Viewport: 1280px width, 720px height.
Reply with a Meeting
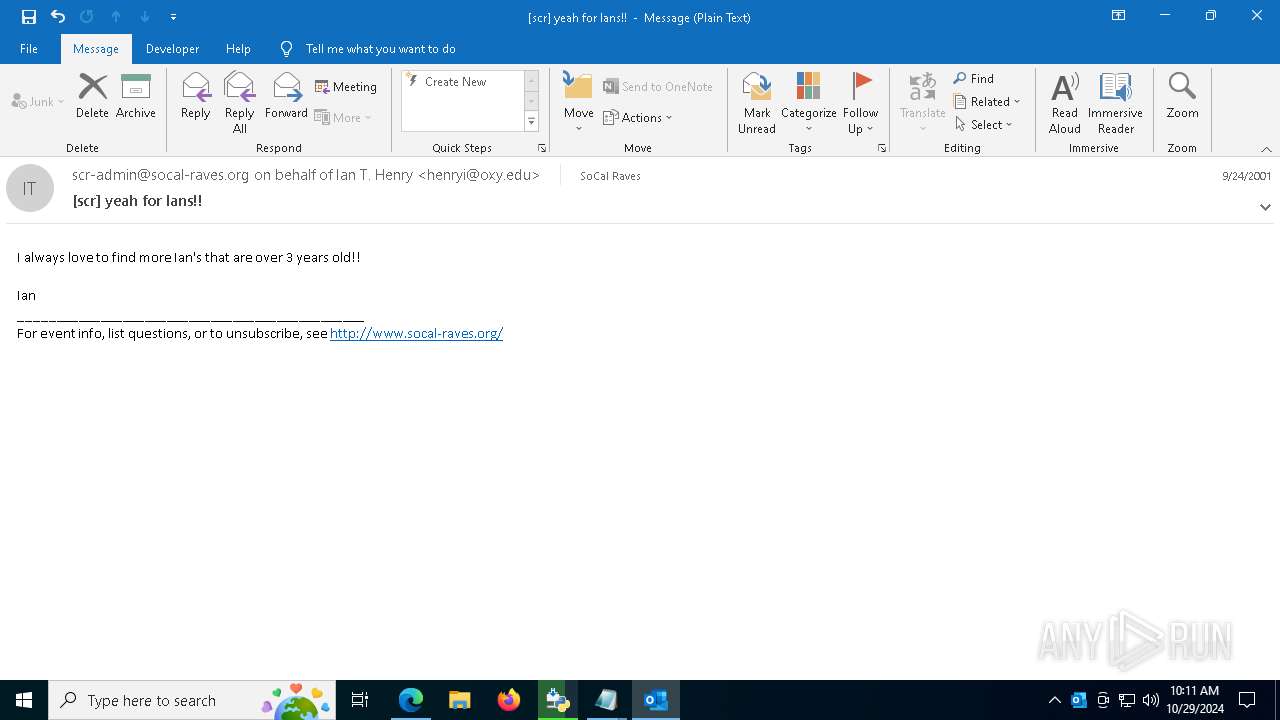click(346, 87)
